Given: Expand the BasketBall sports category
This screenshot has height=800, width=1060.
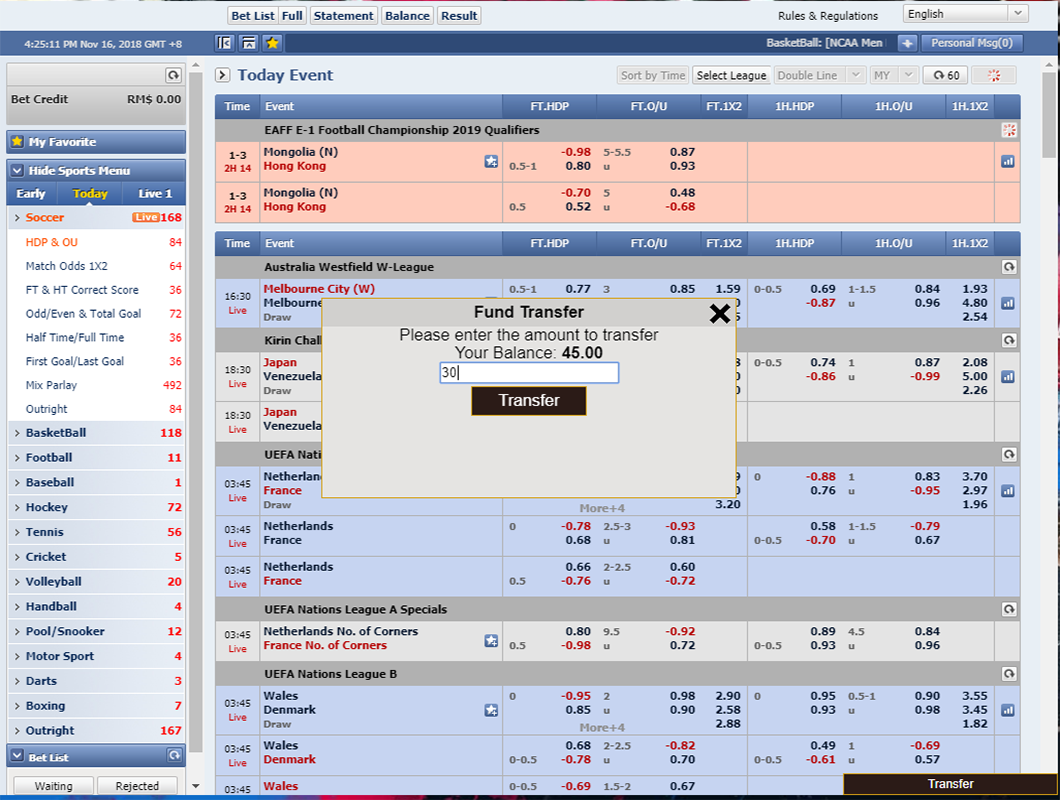Looking at the screenshot, I should click(56, 433).
